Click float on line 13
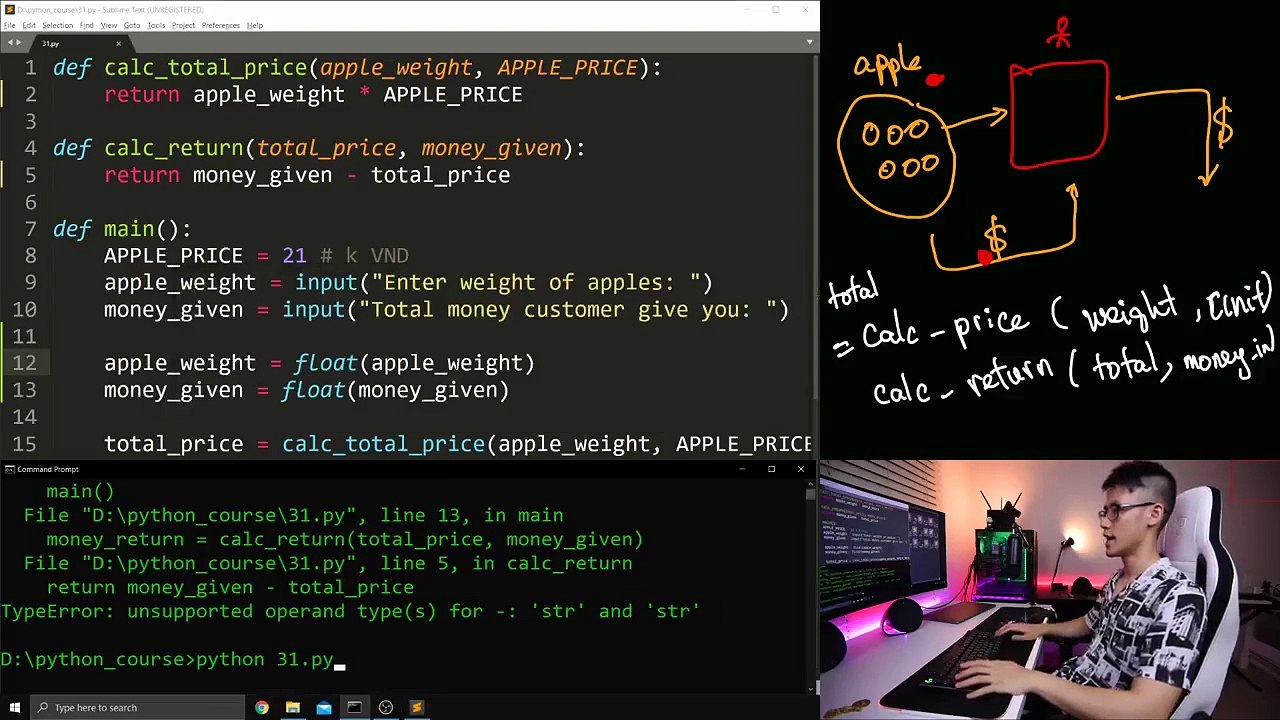1280x720 pixels. pos(313,390)
